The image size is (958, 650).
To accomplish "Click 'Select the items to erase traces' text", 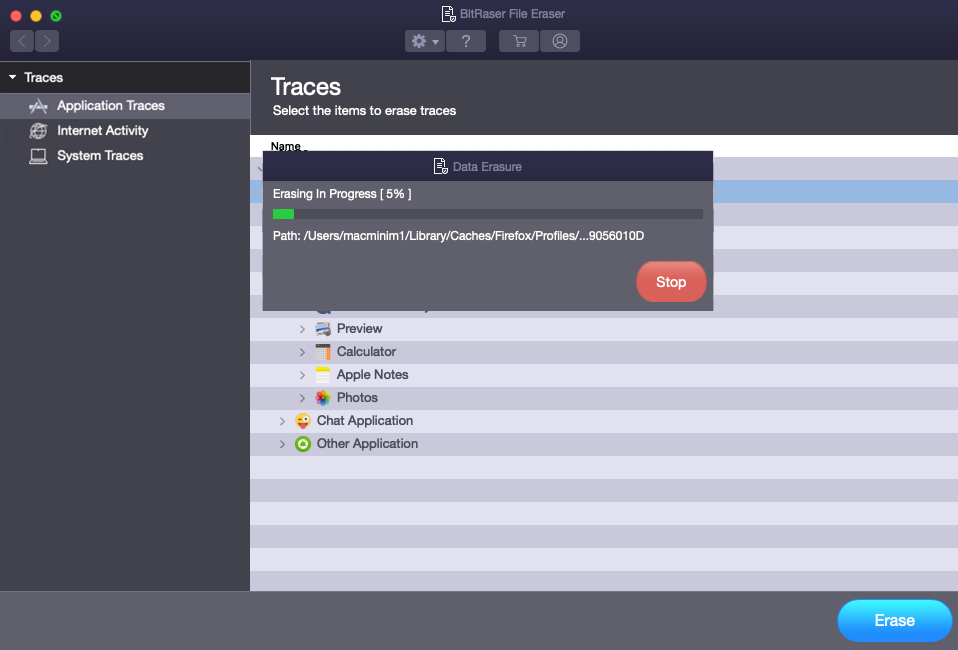I will (364, 111).
